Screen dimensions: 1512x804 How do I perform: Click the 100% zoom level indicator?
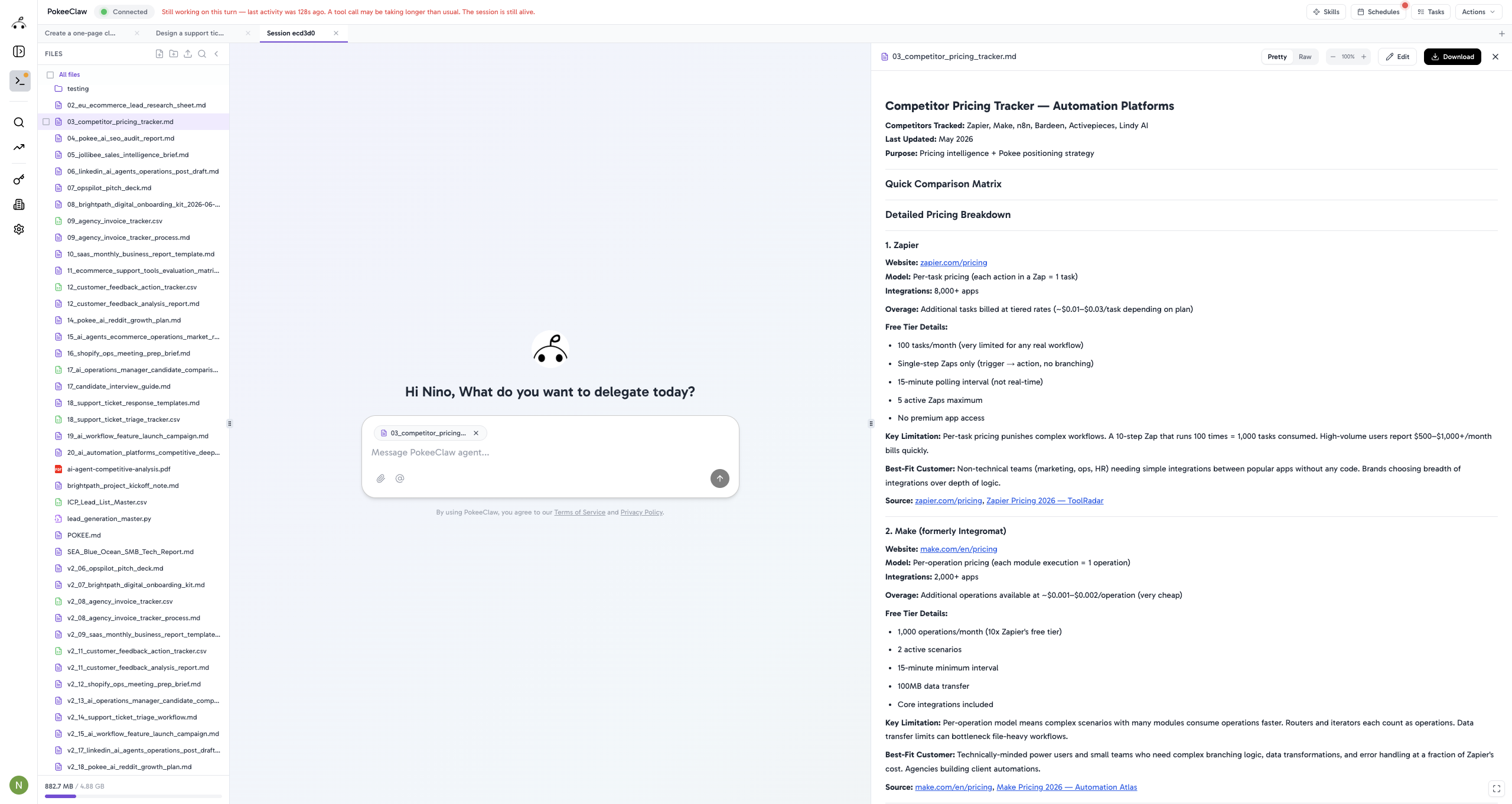(x=1348, y=57)
